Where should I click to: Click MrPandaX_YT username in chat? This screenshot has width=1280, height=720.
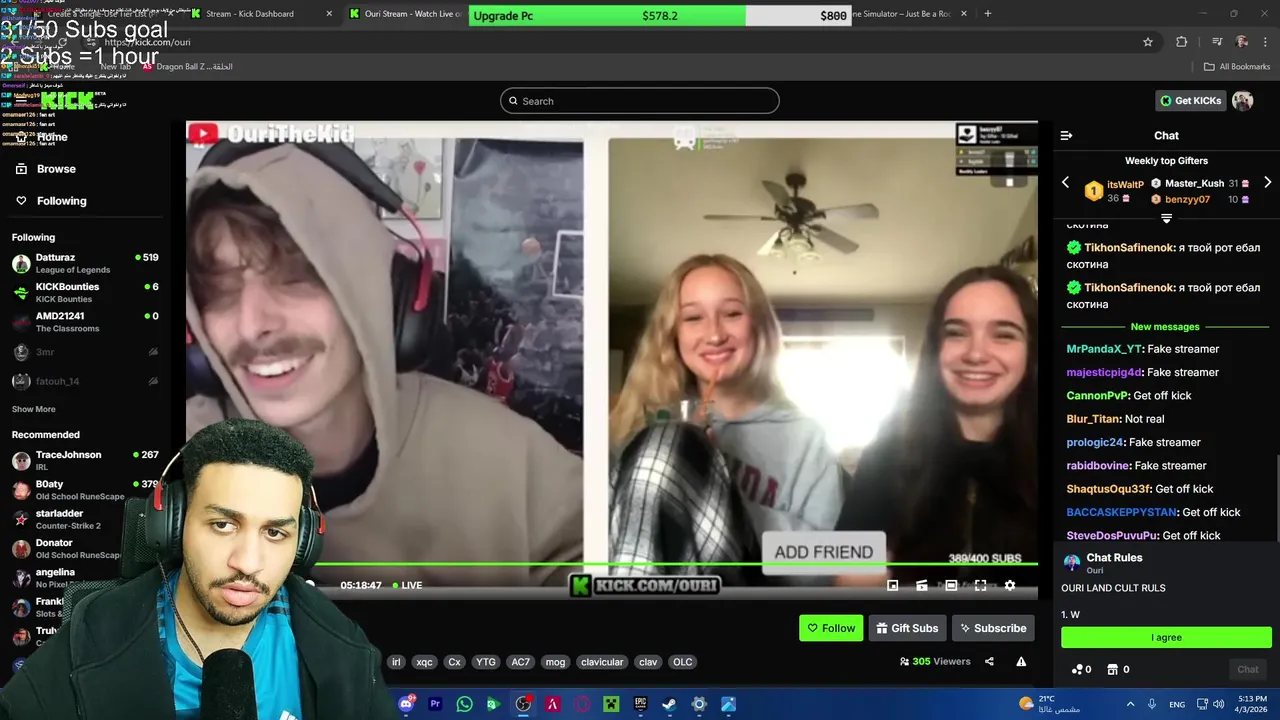[x=1104, y=349]
